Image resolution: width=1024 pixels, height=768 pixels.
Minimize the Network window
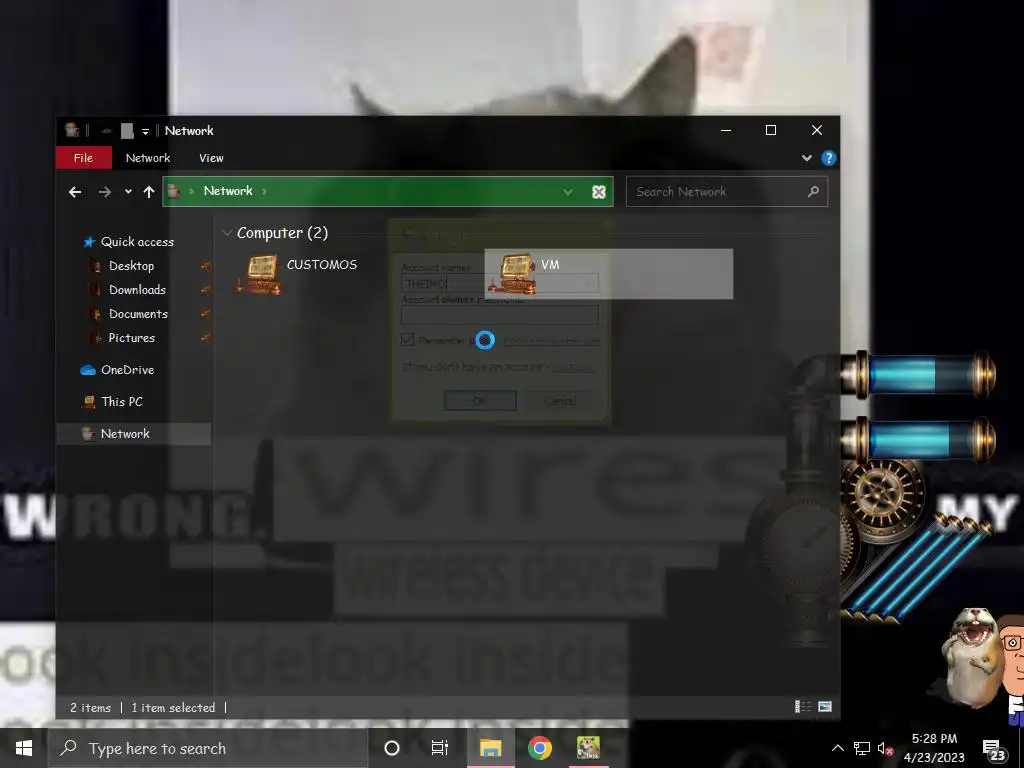point(726,131)
